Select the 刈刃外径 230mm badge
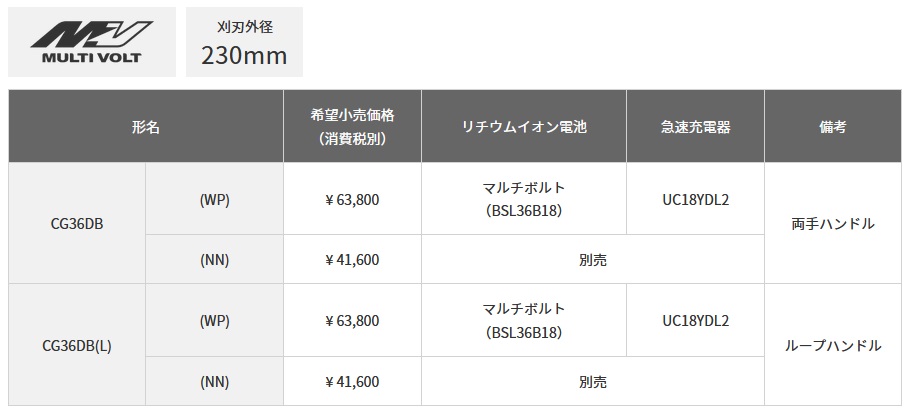Viewport: 907px width, 417px height. click(244, 42)
